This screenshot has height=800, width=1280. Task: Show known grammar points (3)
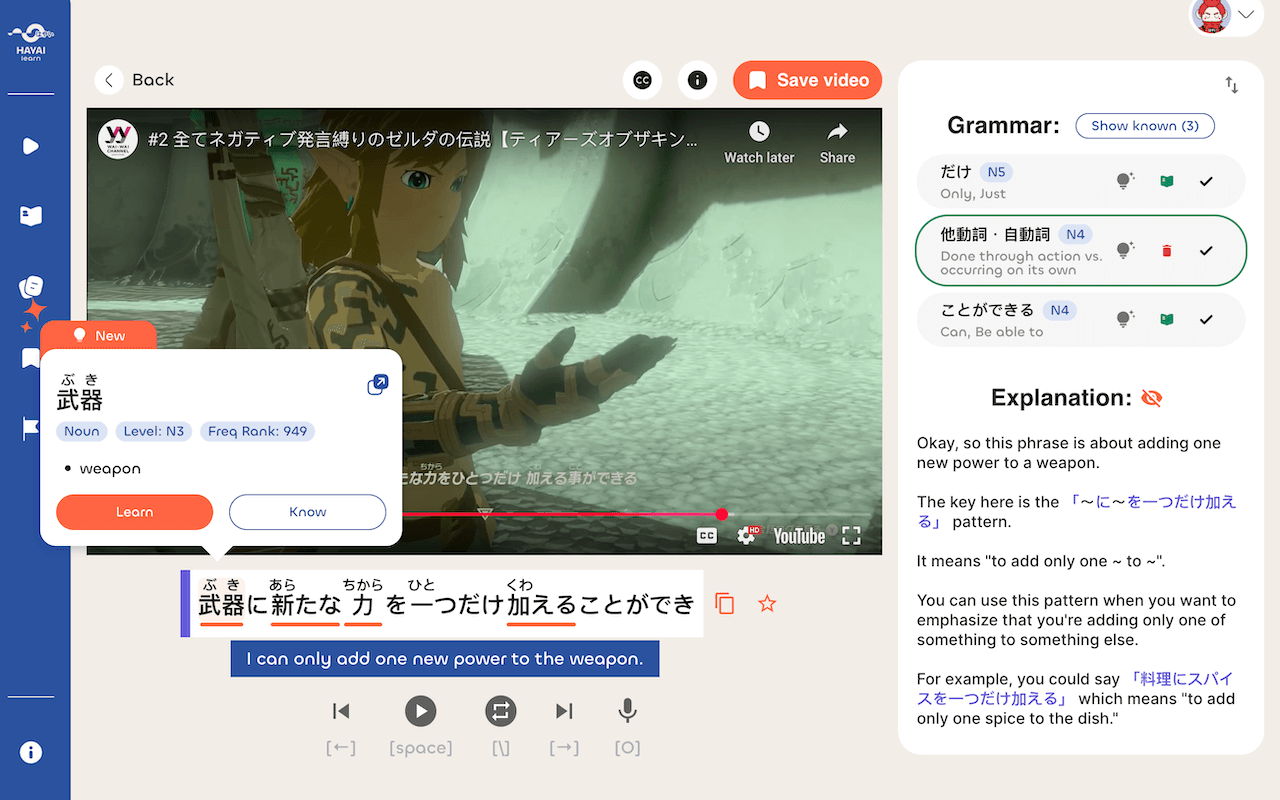1144,126
